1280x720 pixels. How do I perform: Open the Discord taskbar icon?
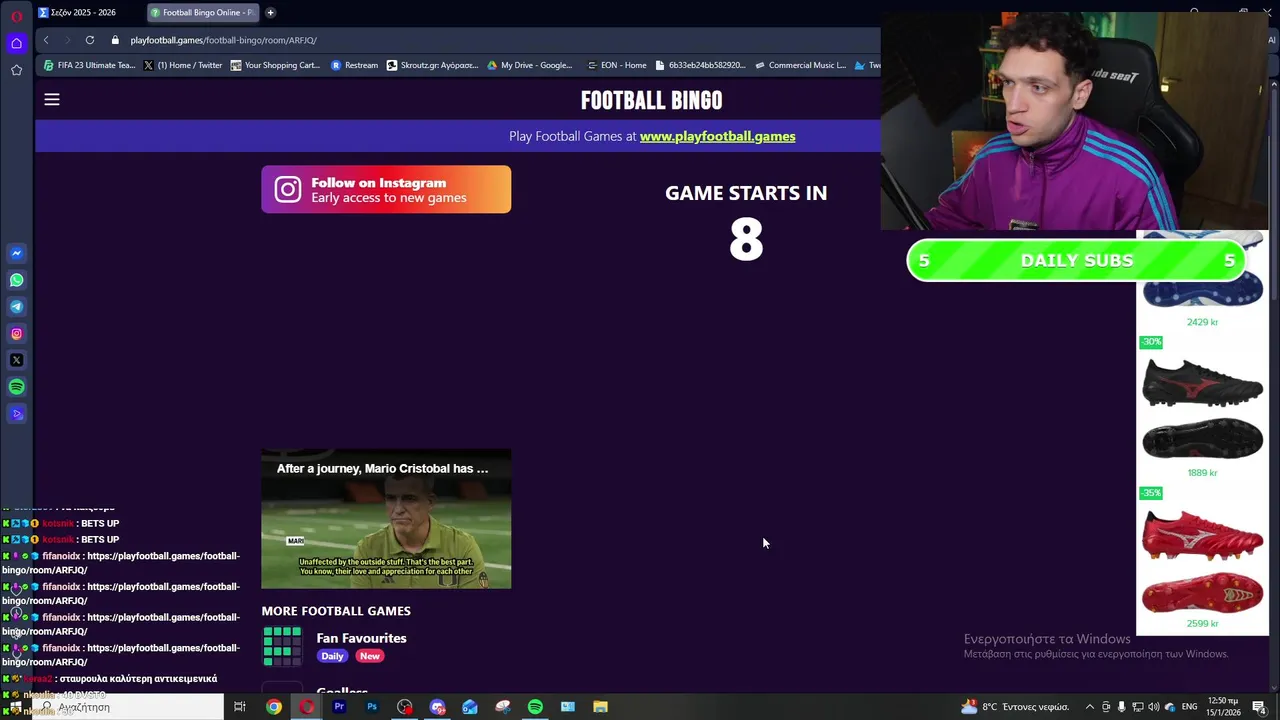437,707
